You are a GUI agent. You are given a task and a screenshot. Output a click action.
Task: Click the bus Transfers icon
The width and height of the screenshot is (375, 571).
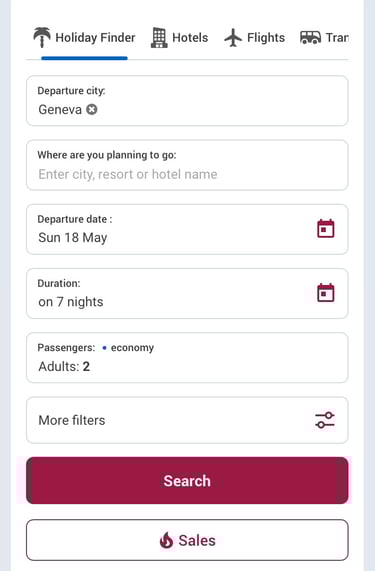(310, 37)
